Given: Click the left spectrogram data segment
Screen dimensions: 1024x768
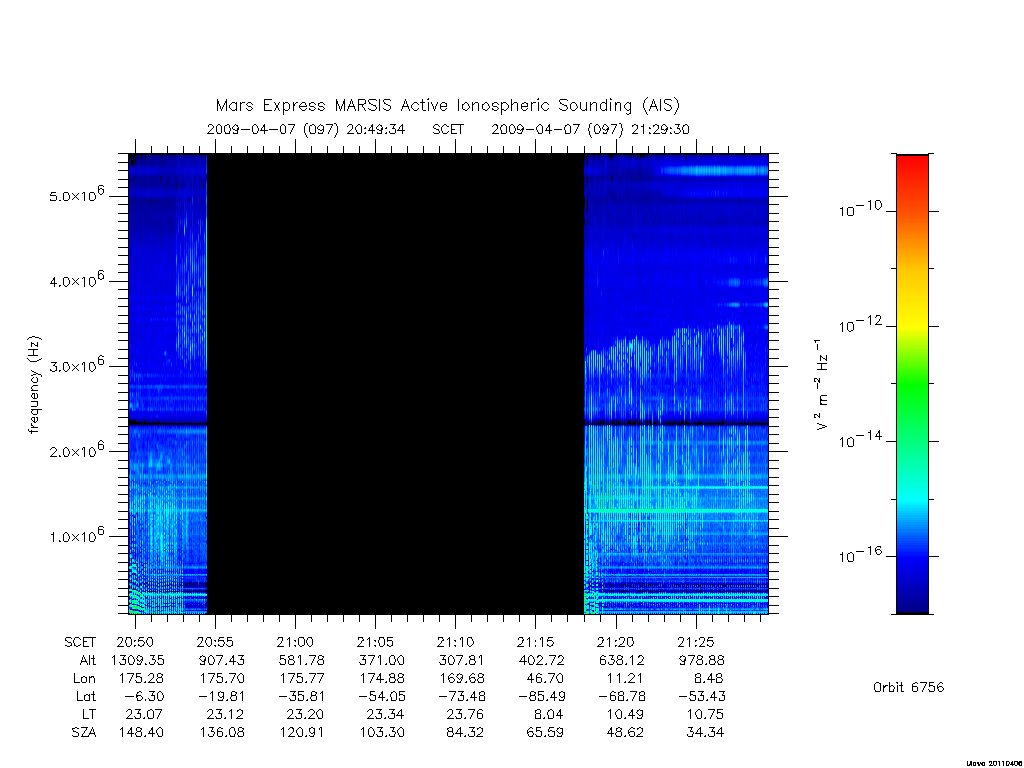Looking at the screenshot, I should pos(168,384).
